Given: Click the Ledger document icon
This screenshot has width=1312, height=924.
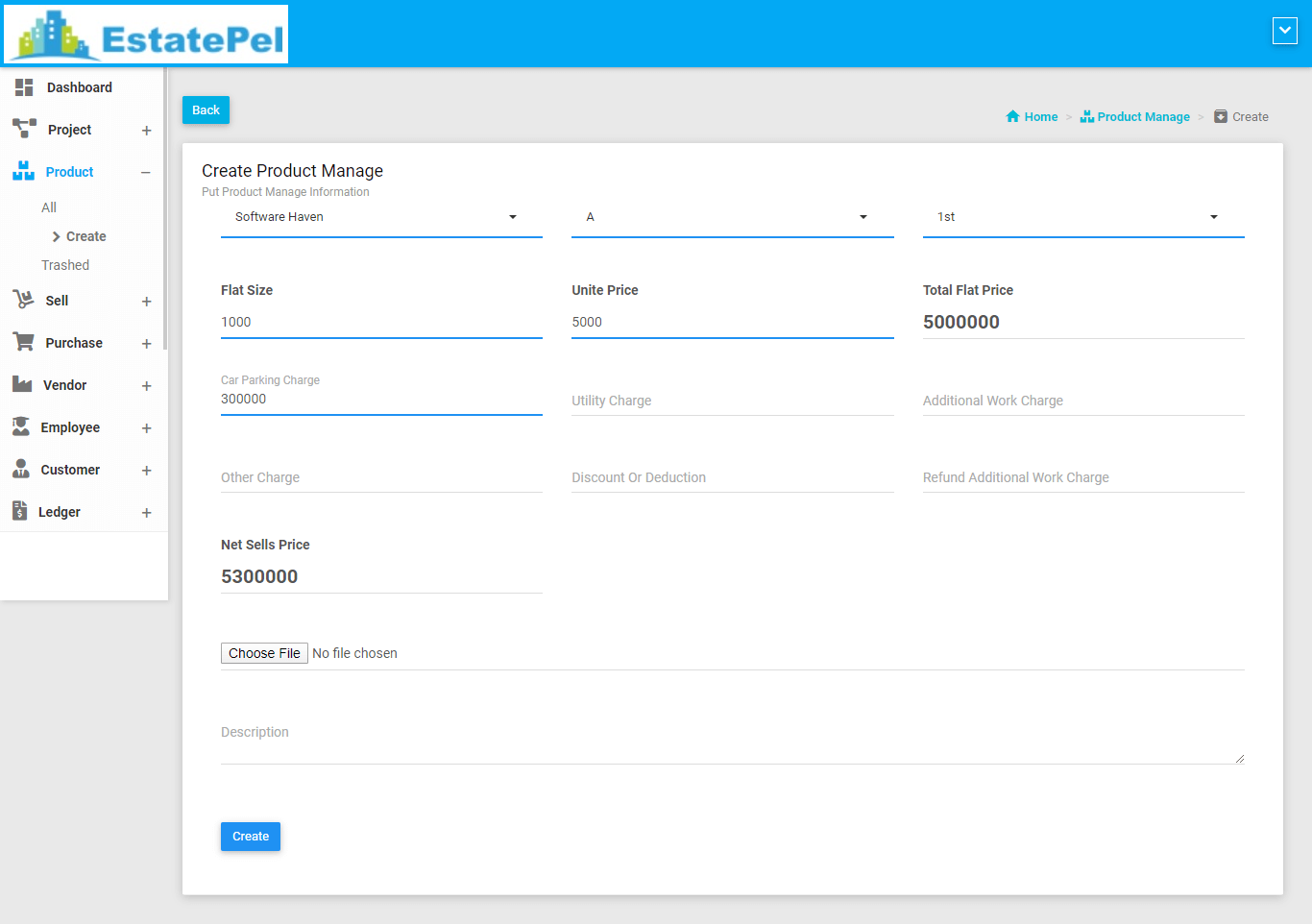Looking at the screenshot, I should coord(20,511).
